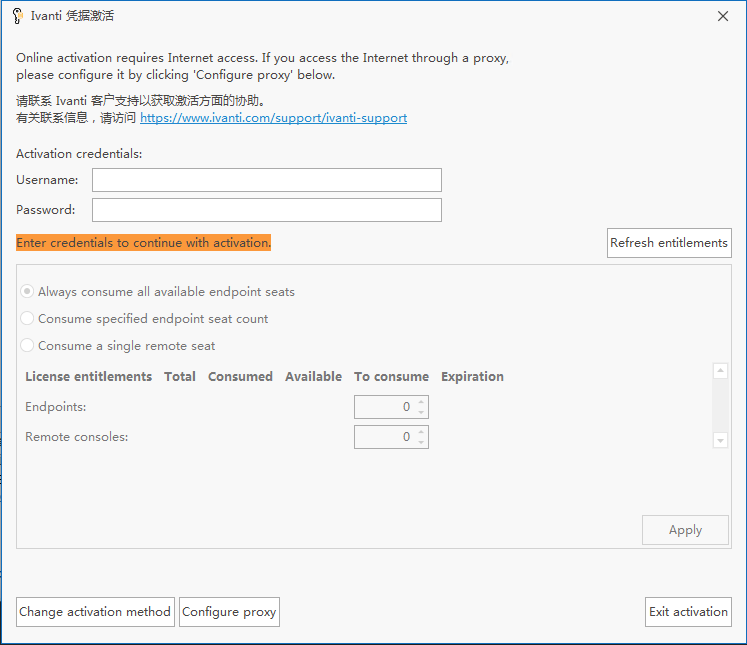Click the 'Expiration' column header
The width and height of the screenshot is (747, 645).
[x=472, y=376]
